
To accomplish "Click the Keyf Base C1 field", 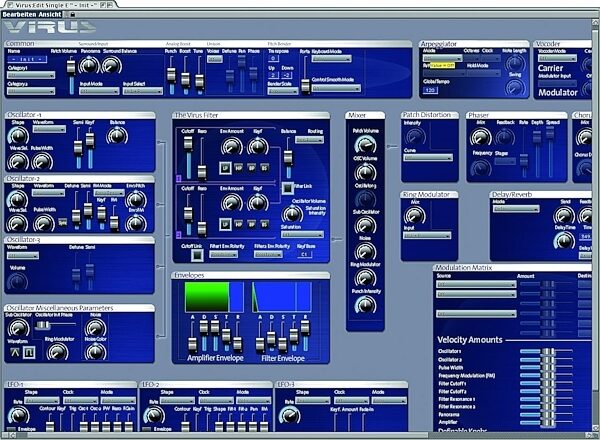I will pos(305,254).
